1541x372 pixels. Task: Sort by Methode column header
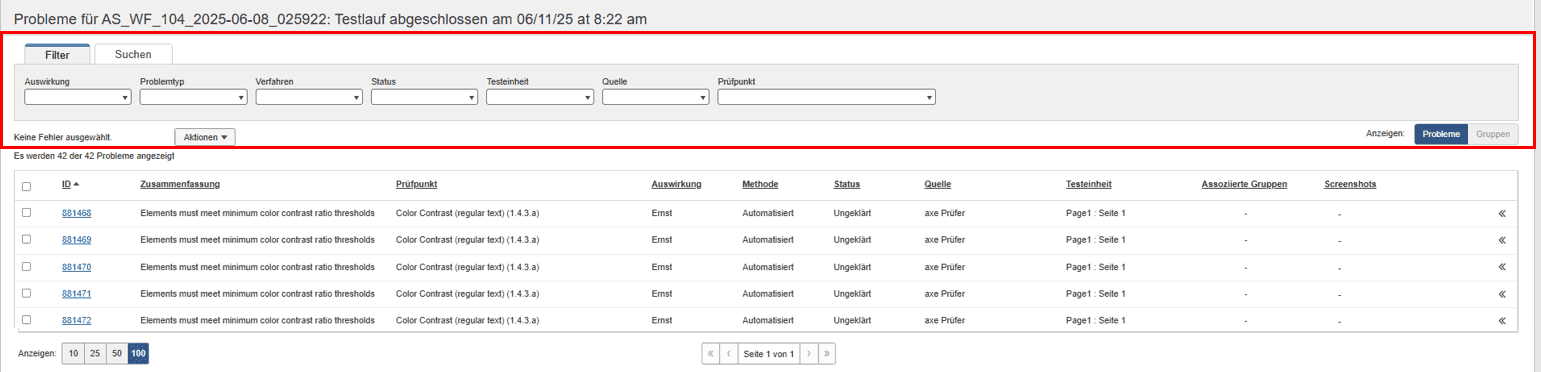click(760, 185)
